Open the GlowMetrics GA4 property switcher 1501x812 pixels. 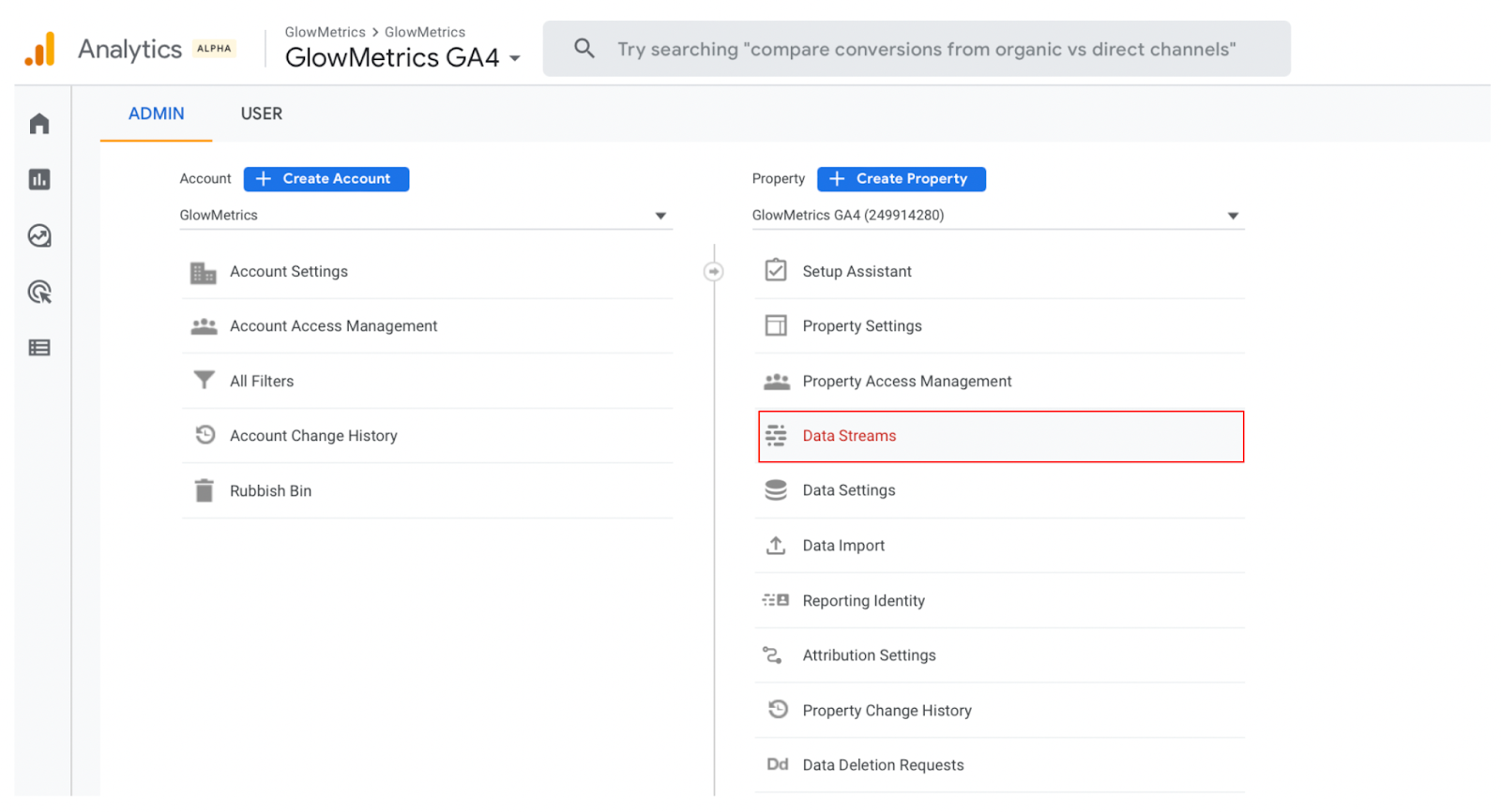[402, 57]
